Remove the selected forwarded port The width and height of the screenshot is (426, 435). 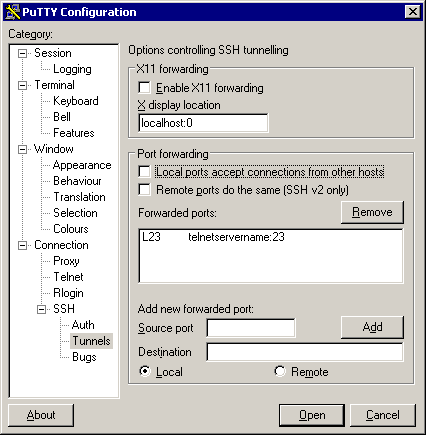tap(372, 212)
